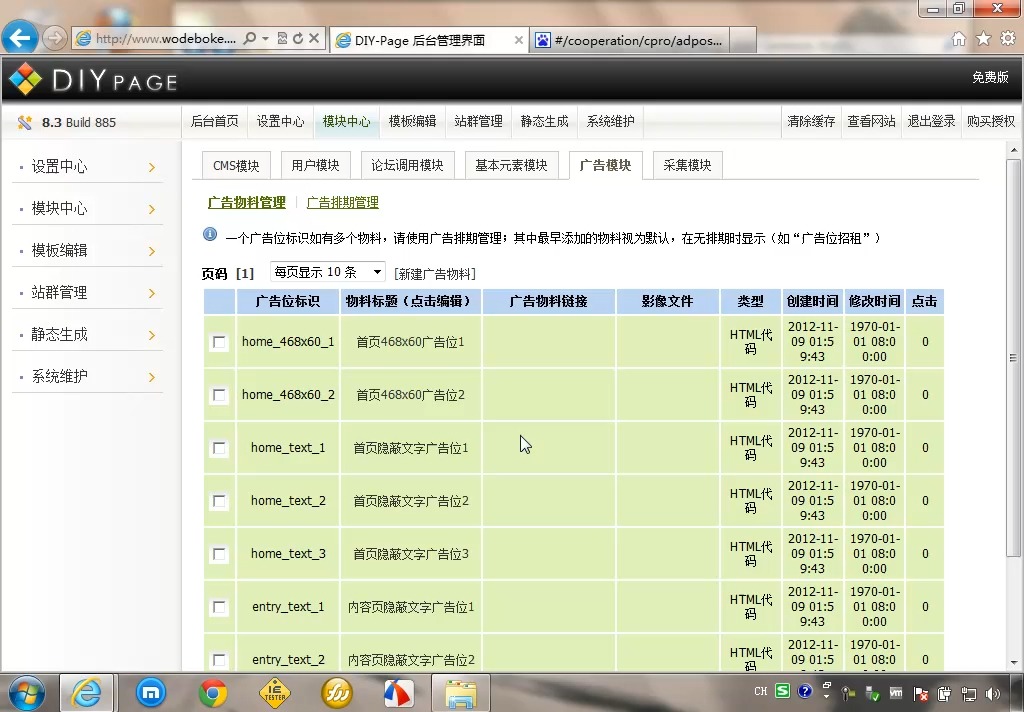Open IE Tester from the taskbar

(275, 693)
